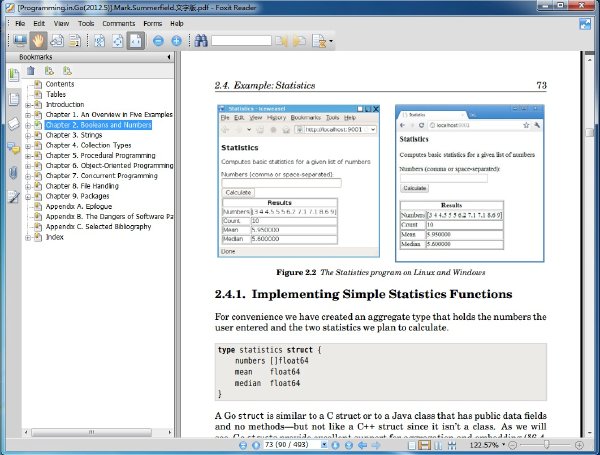
Task: Collapse the Bookmarks panel arrow
Action: 169,57
